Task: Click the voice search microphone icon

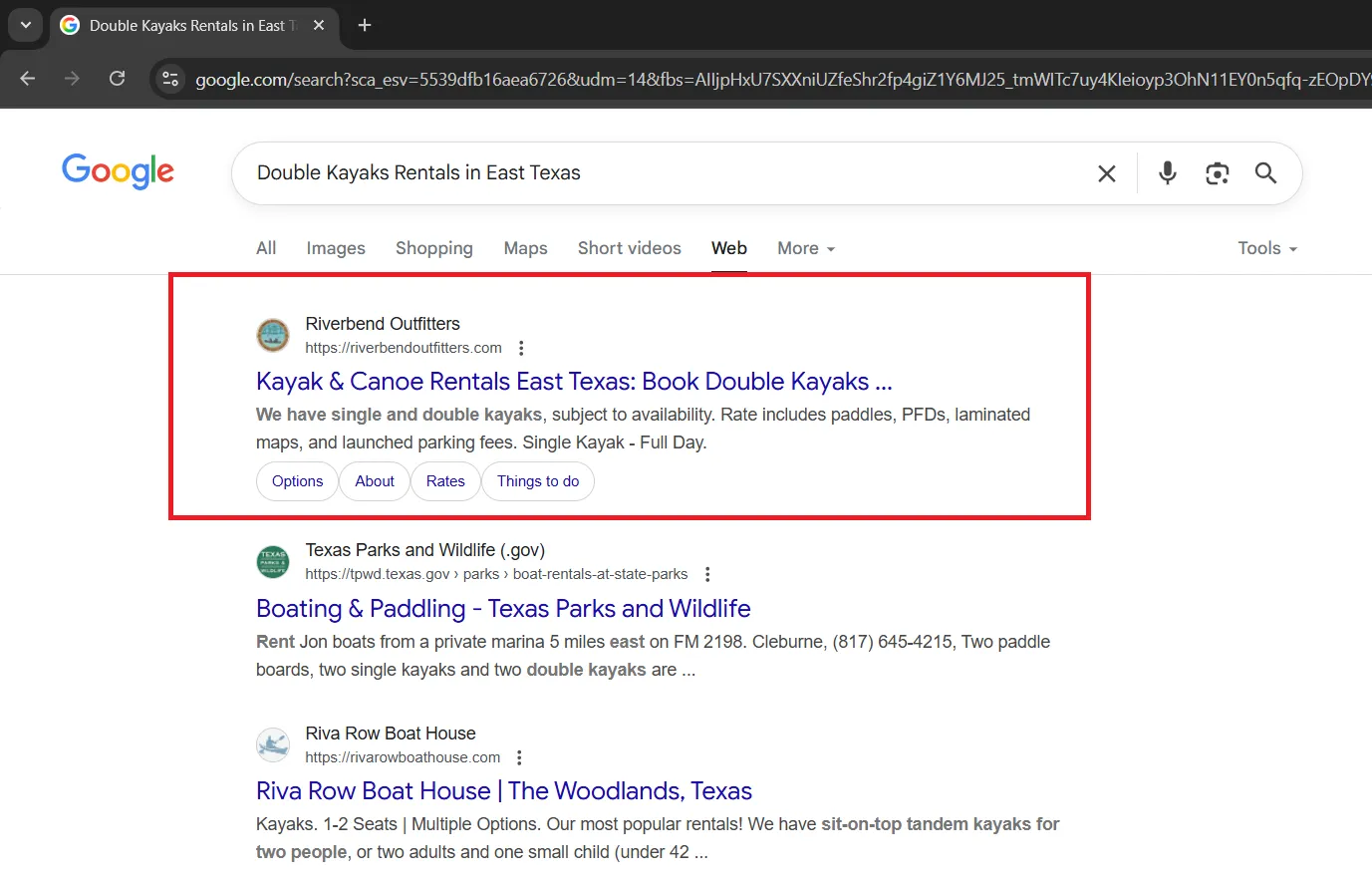Action: tap(1167, 173)
